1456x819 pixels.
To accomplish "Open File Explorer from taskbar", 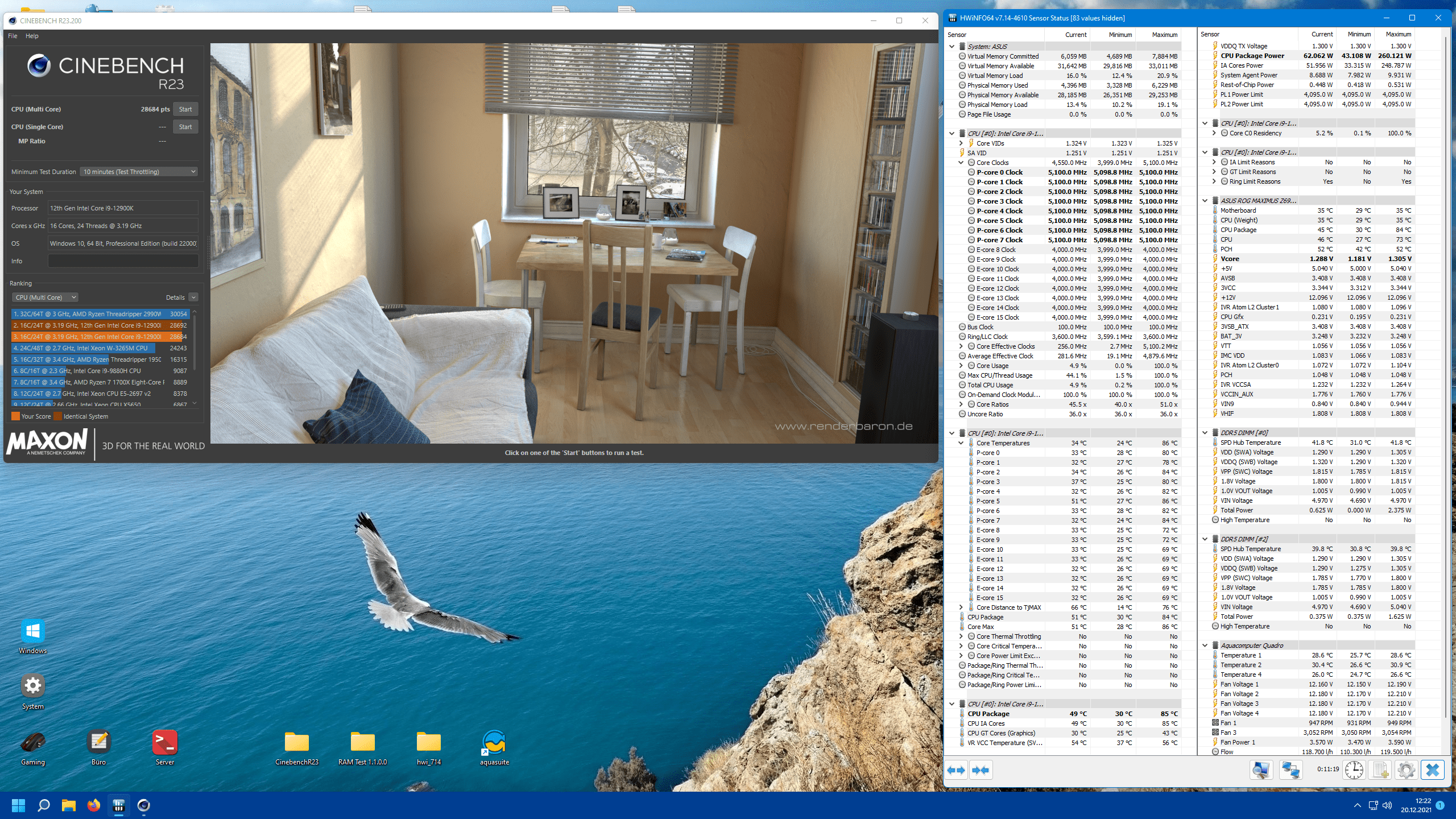I will click(x=68, y=805).
